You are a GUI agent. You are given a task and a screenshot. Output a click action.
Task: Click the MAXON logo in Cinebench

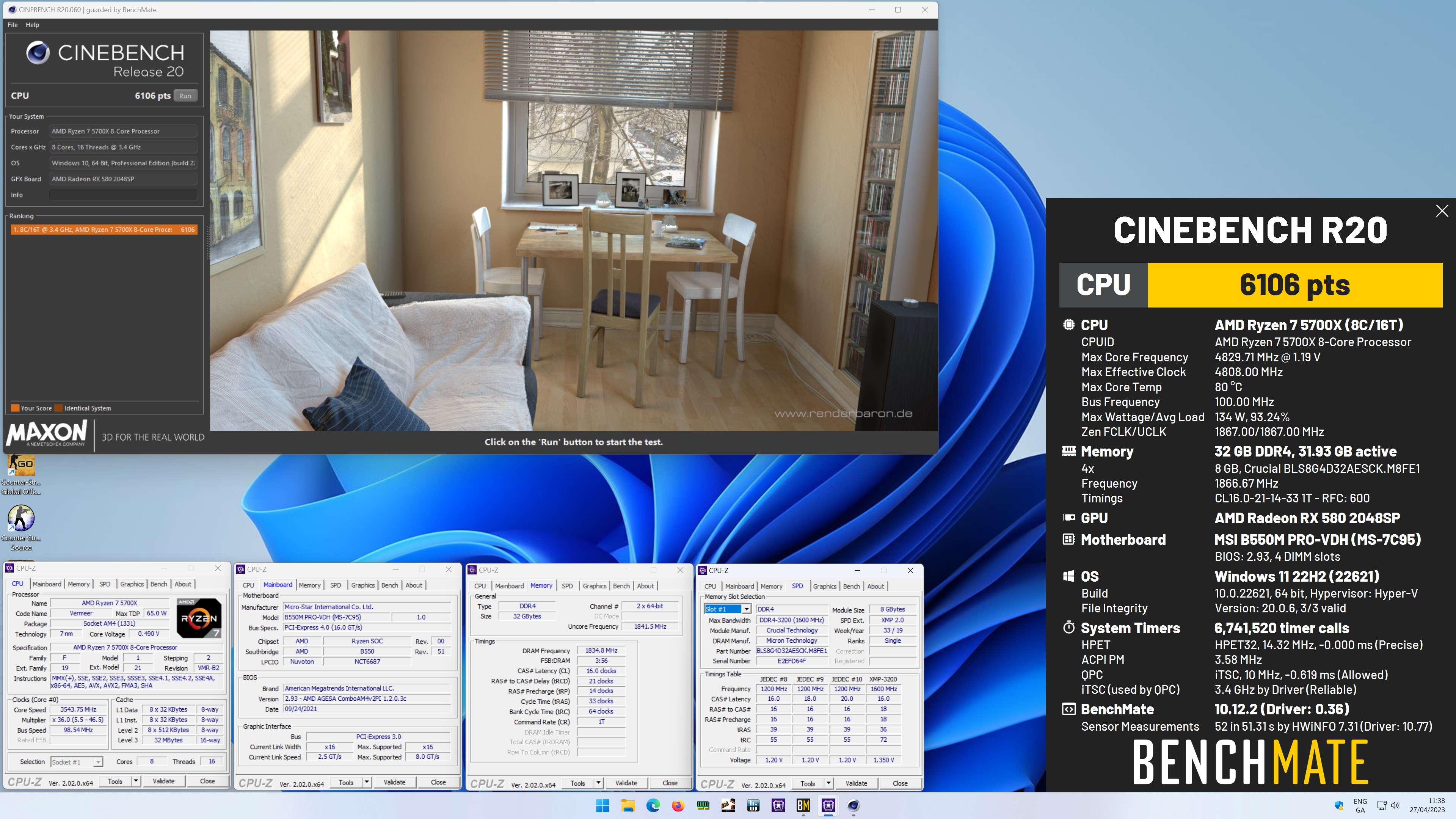tap(47, 433)
